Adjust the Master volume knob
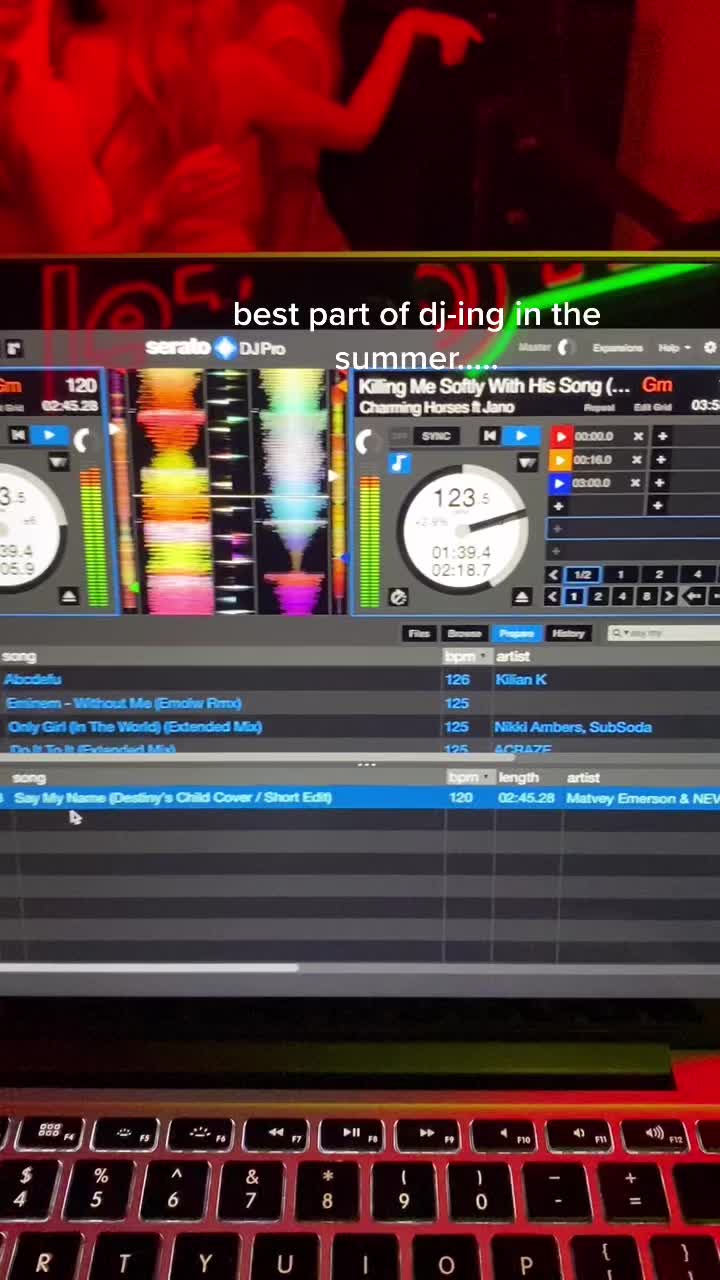This screenshot has width=720, height=1280. coord(565,348)
